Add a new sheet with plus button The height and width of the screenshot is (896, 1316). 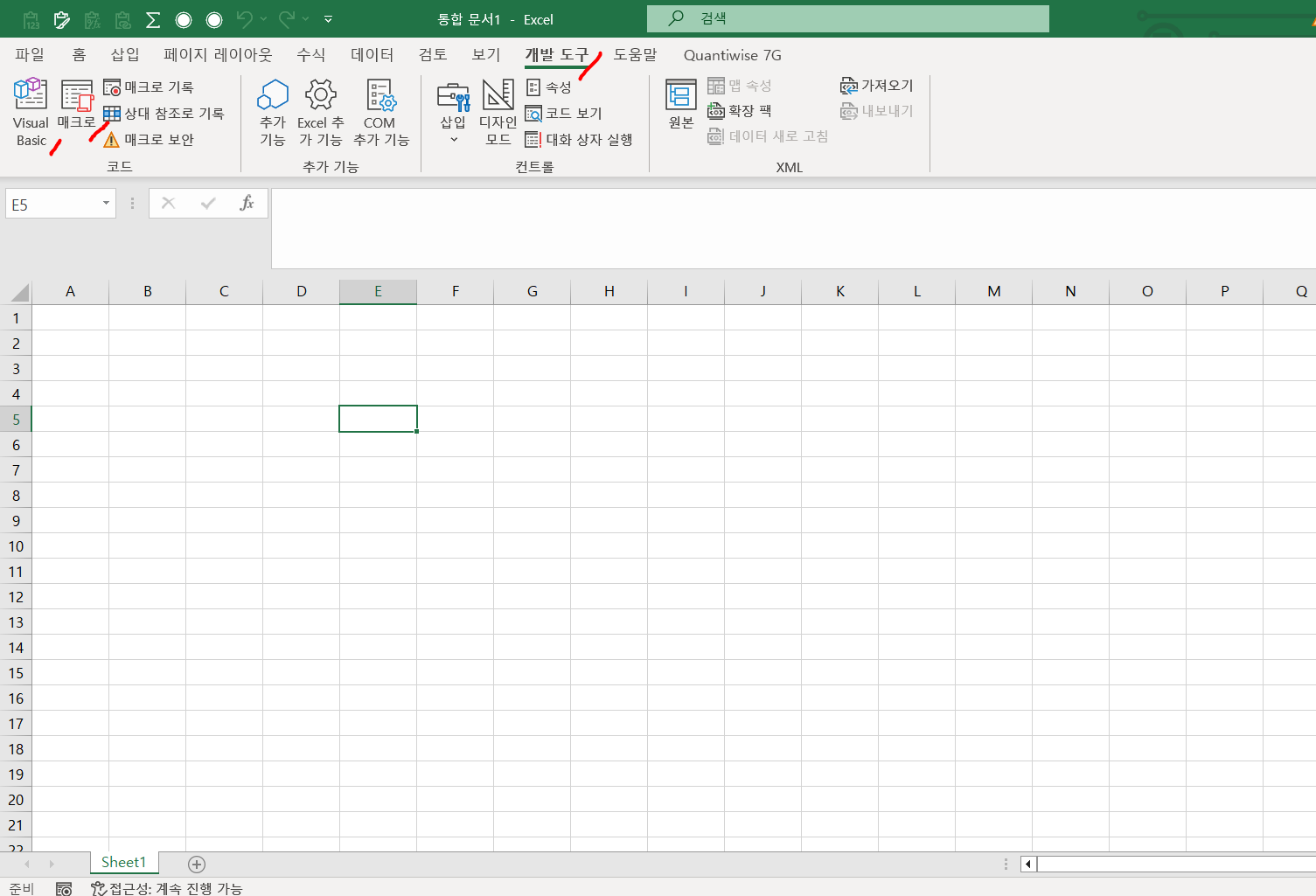197,865
